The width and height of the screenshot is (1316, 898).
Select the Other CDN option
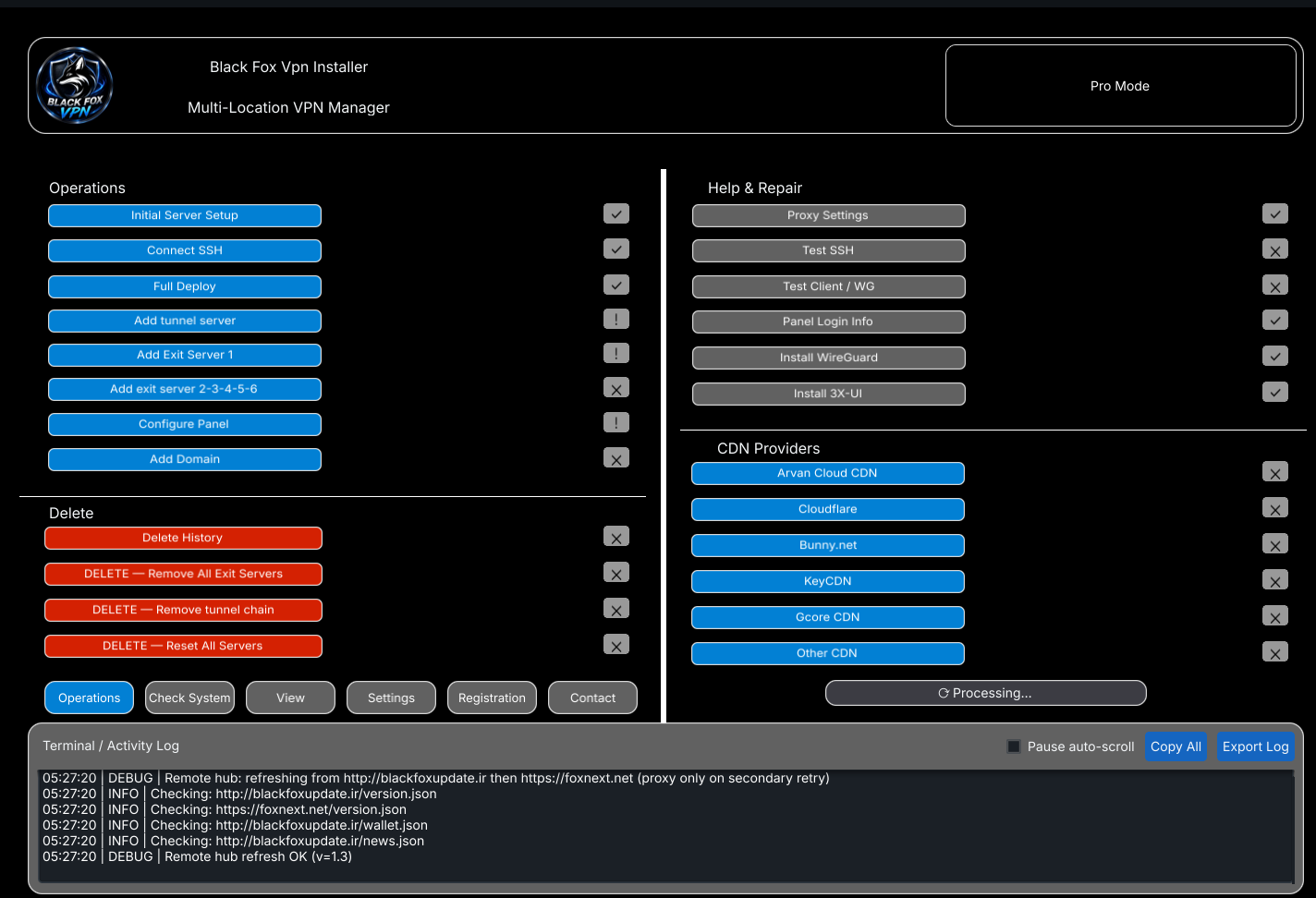point(828,653)
